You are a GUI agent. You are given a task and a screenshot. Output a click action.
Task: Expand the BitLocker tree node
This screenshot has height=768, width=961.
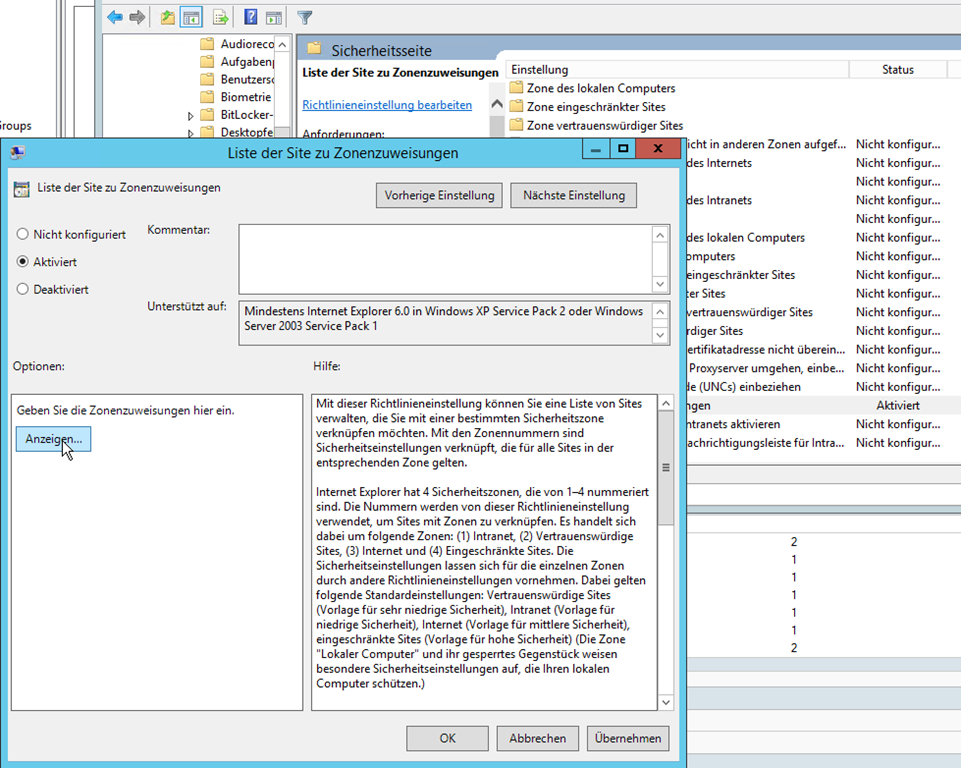pyautogui.click(x=191, y=116)
